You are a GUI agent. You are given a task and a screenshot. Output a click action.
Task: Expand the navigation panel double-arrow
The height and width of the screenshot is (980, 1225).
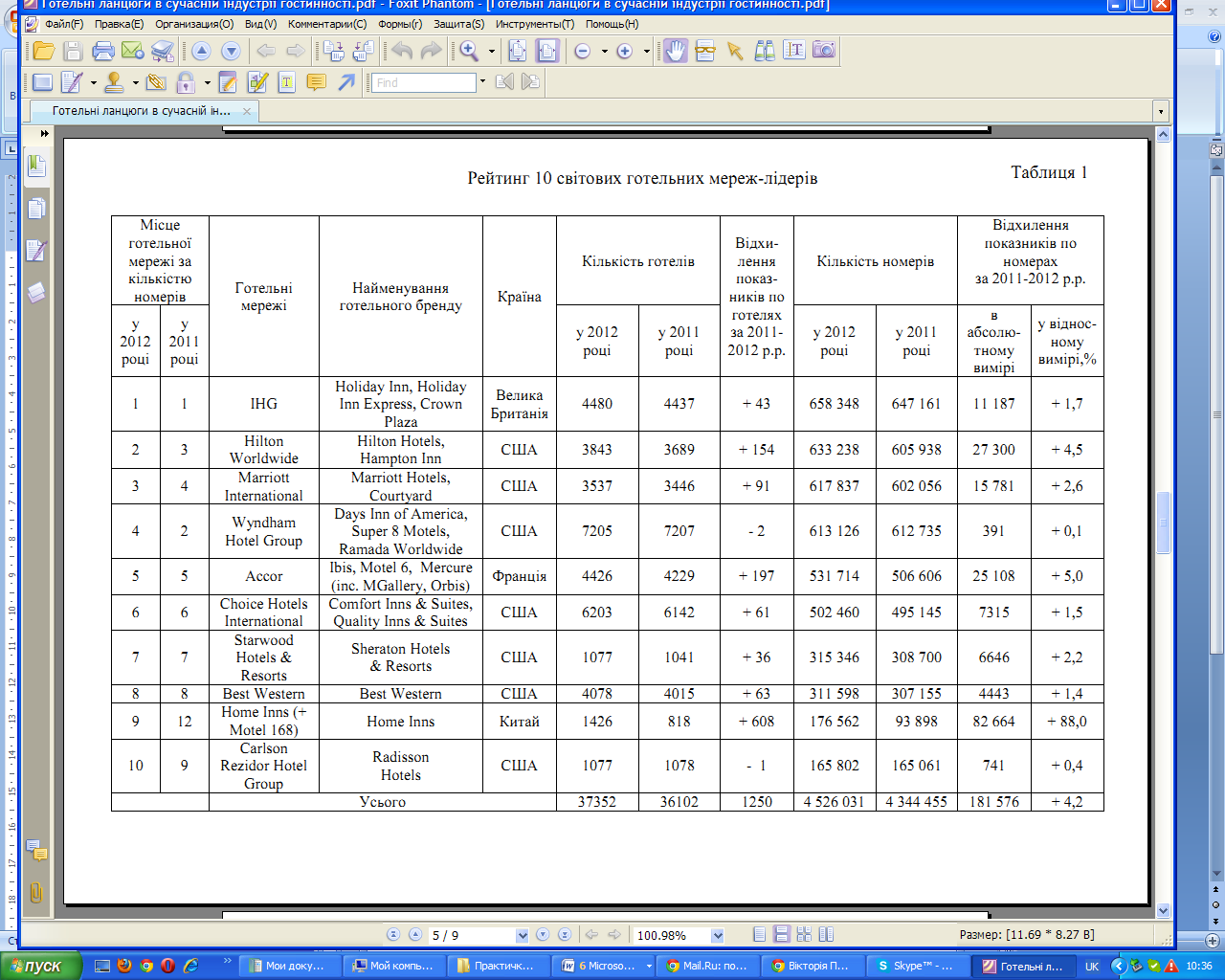pyautogui.click(x=45, y=133)
